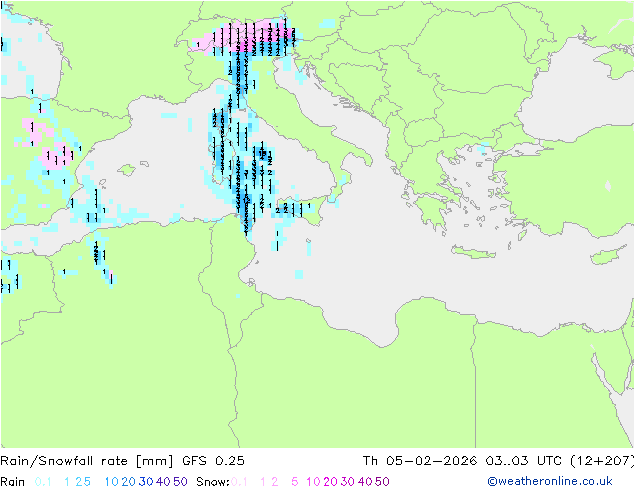Select the rain legend value 50

180,482
